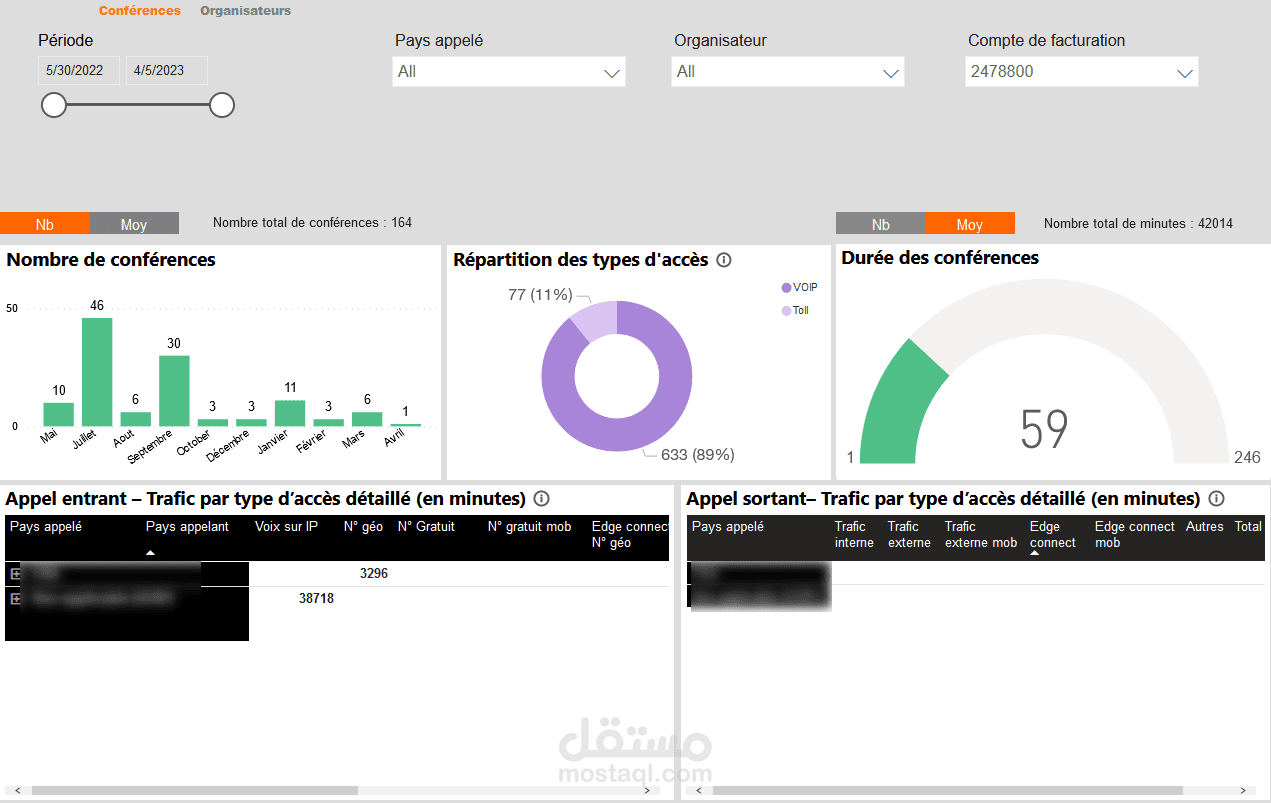Viewport: 1271px width, 803px height.
Task: Expand the second row in Appel entrant table
Action: pos(15,599)
